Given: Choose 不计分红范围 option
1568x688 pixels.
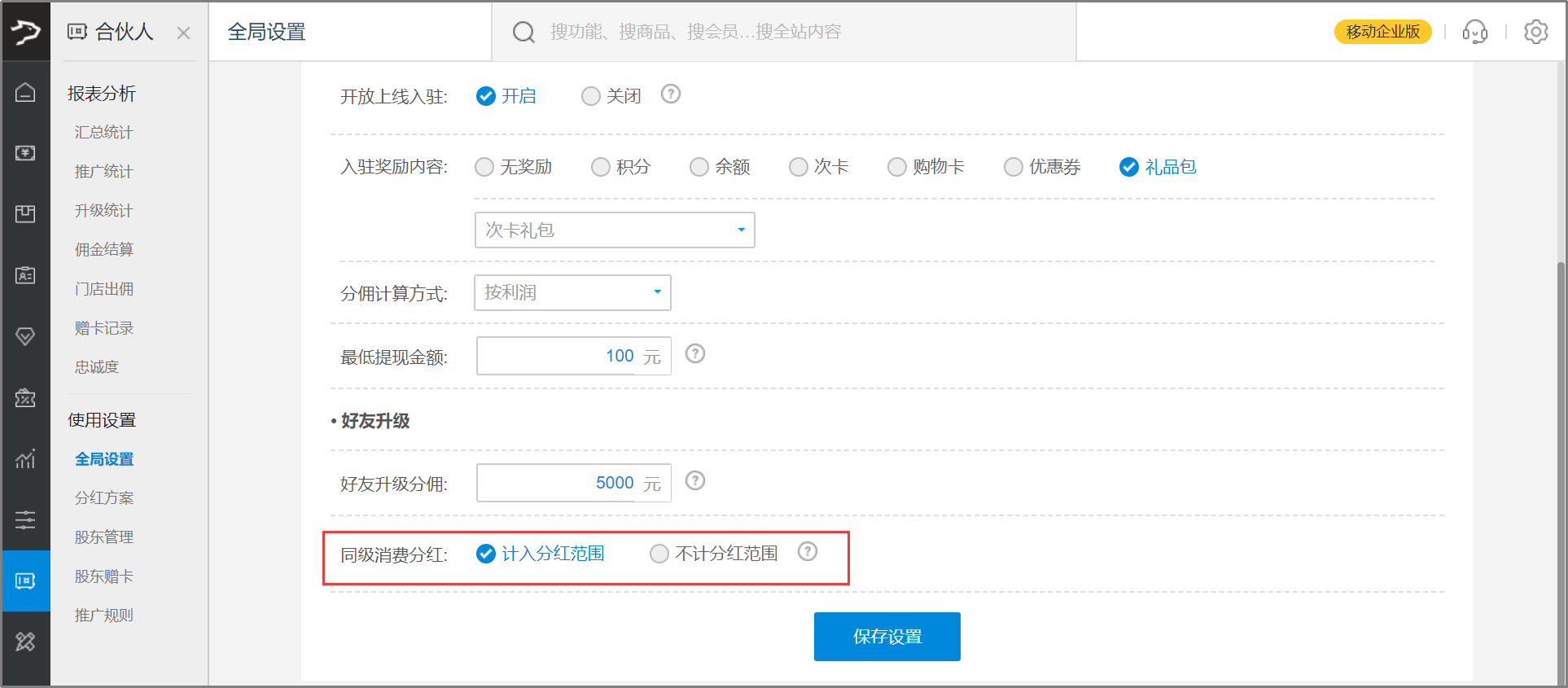Looking at the screenshot, I should [x=659, y=554].
